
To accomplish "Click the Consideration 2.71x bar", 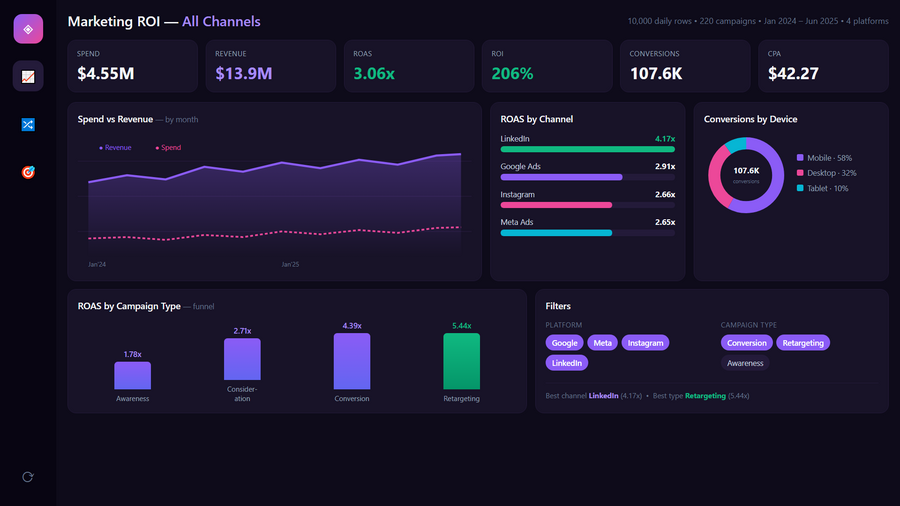I will pyautogui.click(x=242, y=359).
